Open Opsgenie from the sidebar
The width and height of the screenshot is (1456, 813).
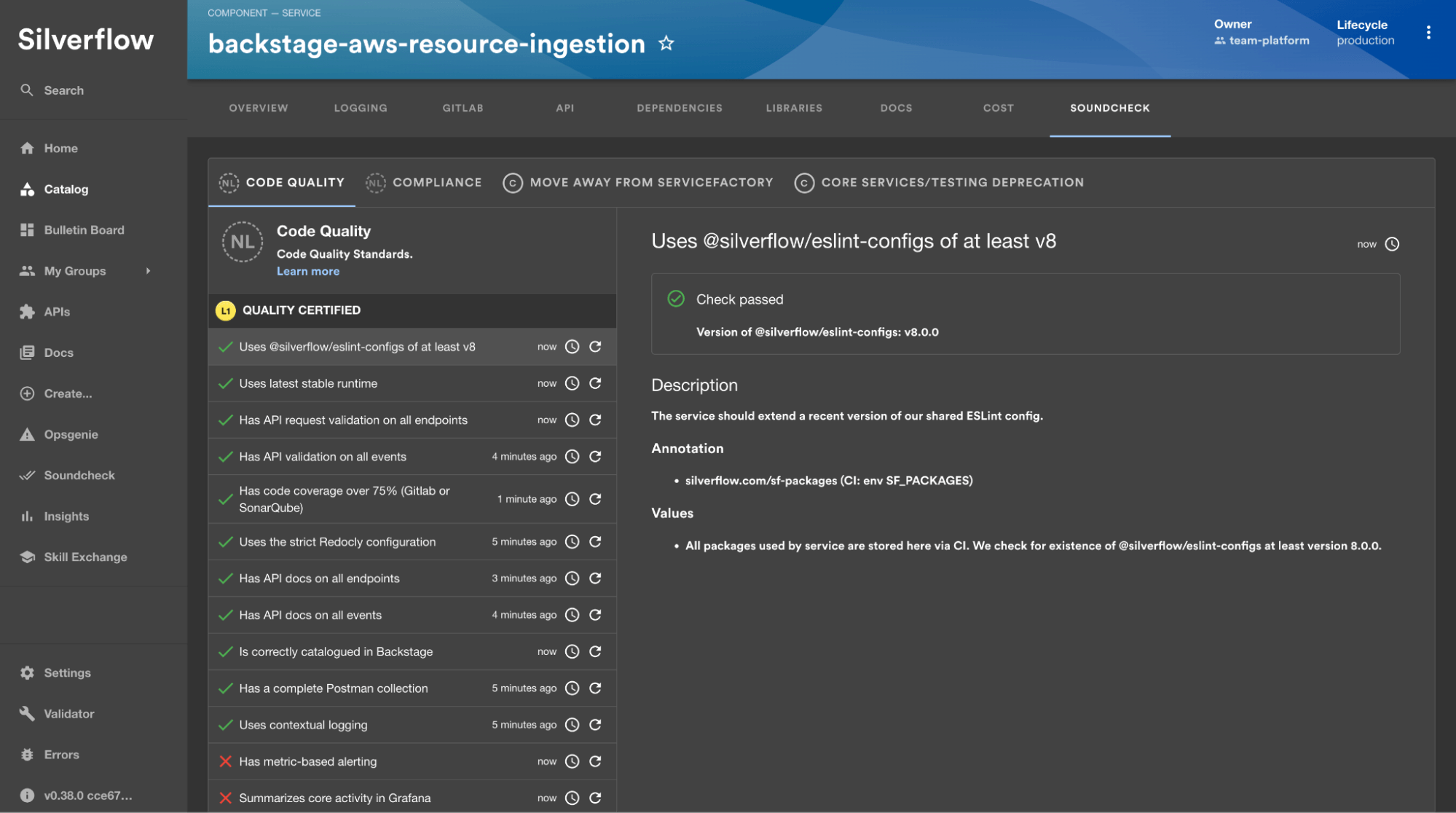(x=71, y=434)
